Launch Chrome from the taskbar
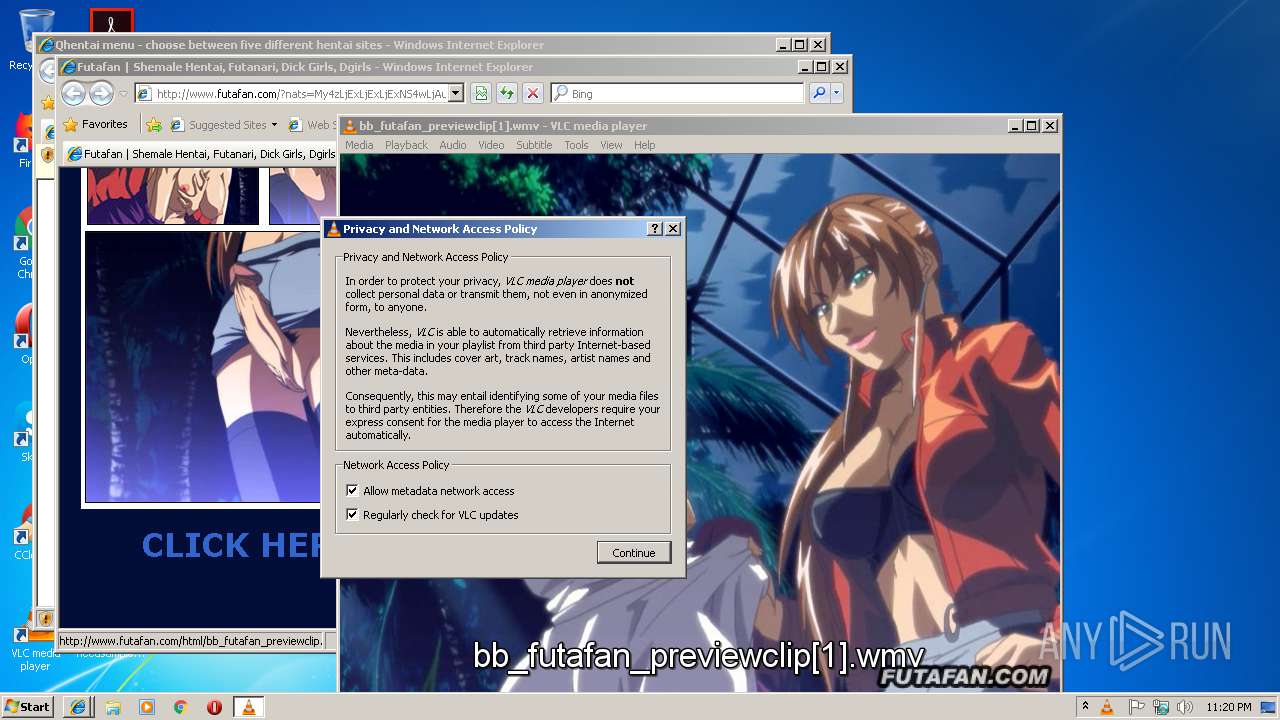 coord(181,707)
